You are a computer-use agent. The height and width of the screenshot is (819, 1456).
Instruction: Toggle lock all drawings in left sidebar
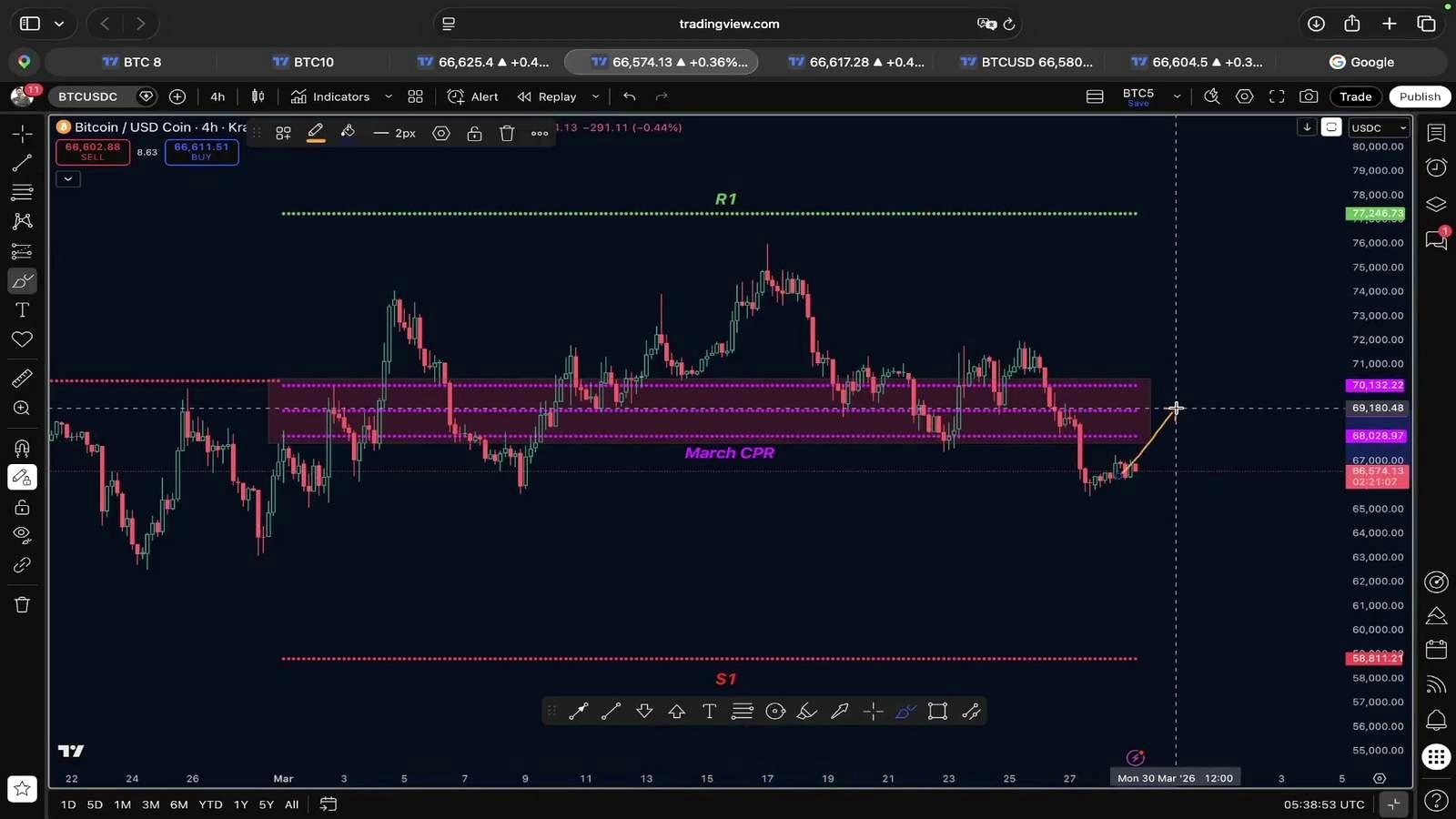point(22,507)
